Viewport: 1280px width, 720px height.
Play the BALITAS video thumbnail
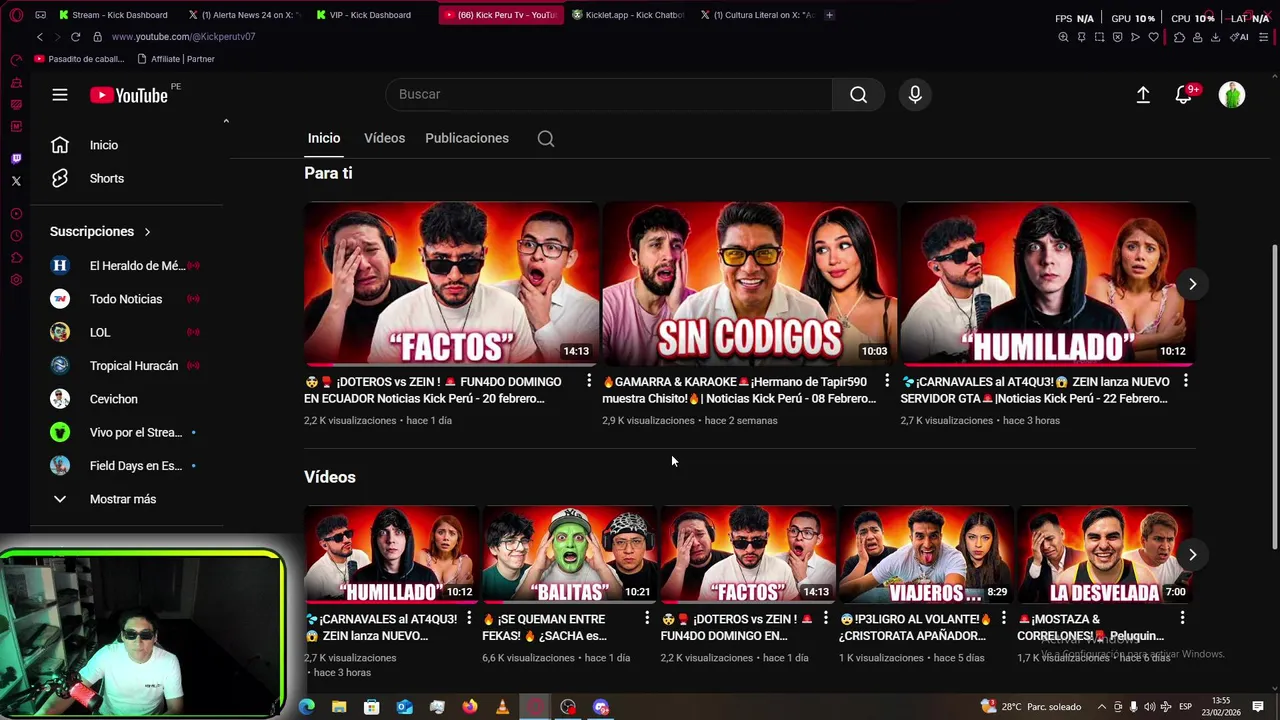569,554
